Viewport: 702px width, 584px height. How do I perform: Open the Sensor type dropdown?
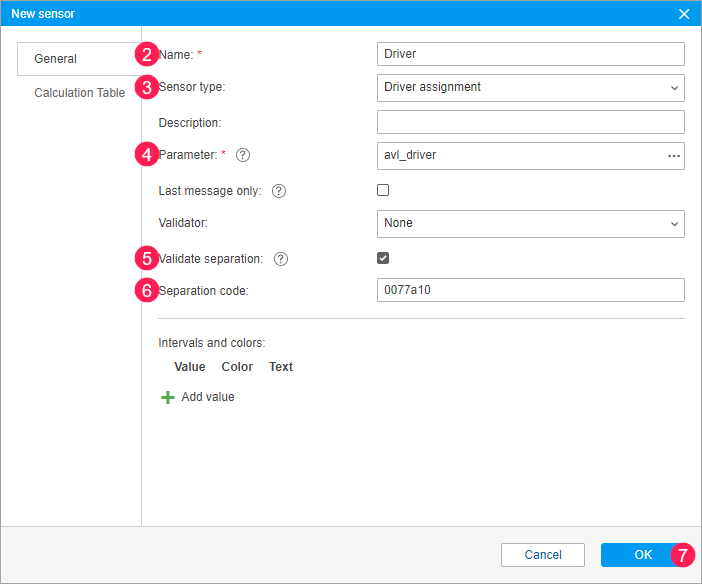tap(530, 88)
